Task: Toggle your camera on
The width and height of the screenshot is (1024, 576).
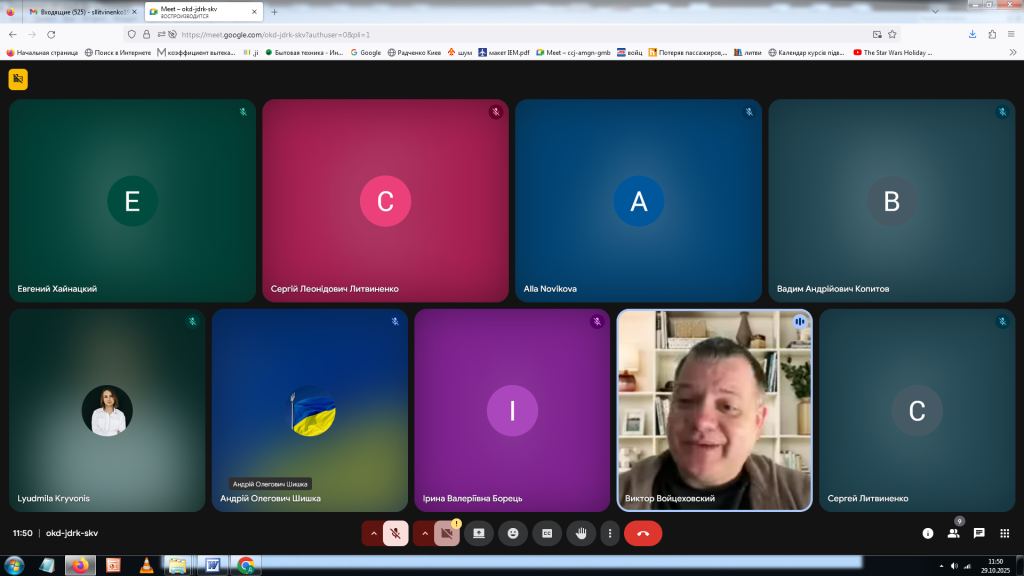Action: click(446, 533)
